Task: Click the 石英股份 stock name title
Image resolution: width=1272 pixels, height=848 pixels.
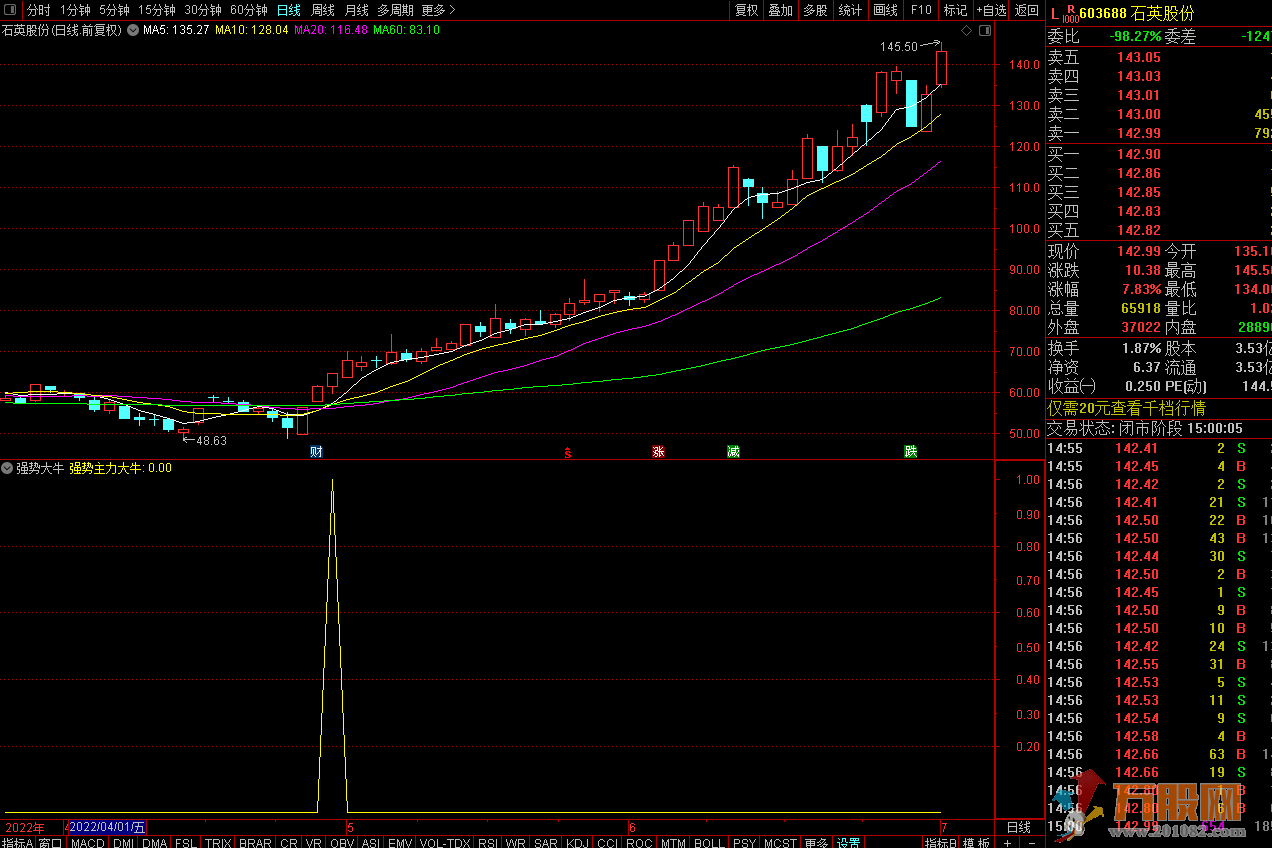Action: click(x=1160, y=13)
